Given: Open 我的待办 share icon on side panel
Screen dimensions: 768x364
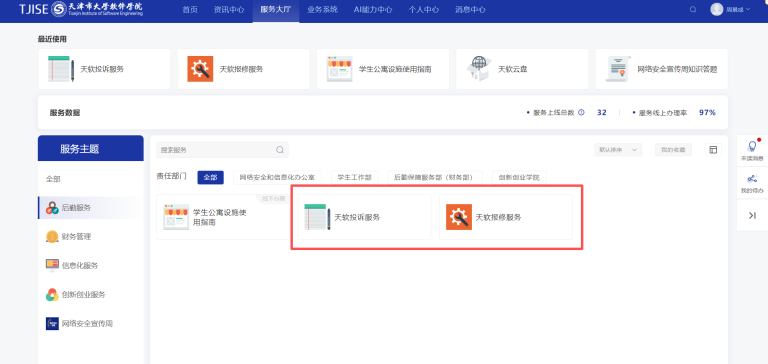Looking at the screenshot, I should 752,179.
